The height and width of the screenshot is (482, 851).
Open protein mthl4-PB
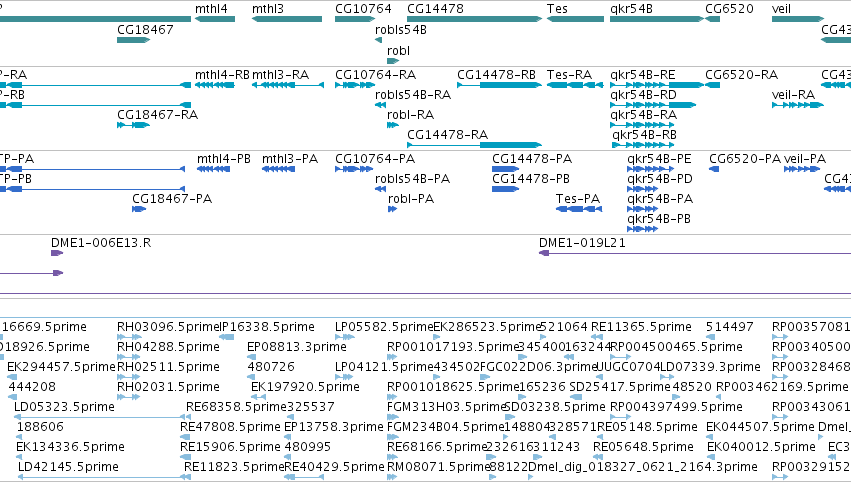[x=224, y=159]
